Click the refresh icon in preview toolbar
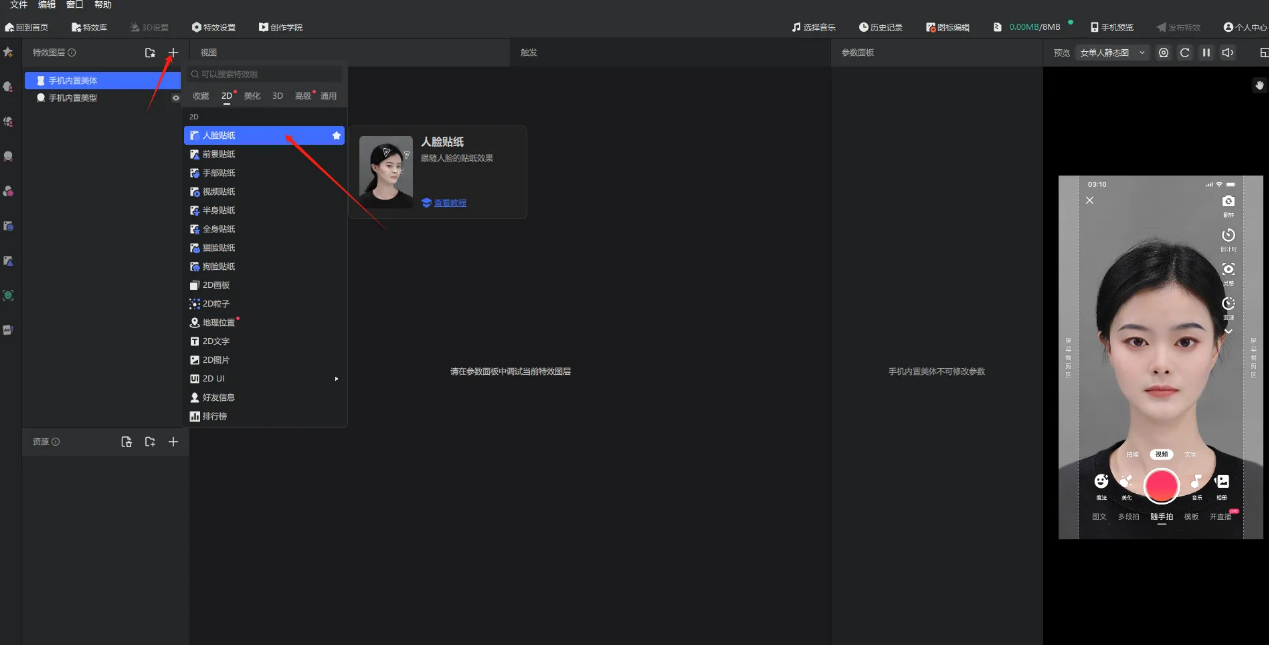Screen dimensions: 1269x645 coord(1185,53)
